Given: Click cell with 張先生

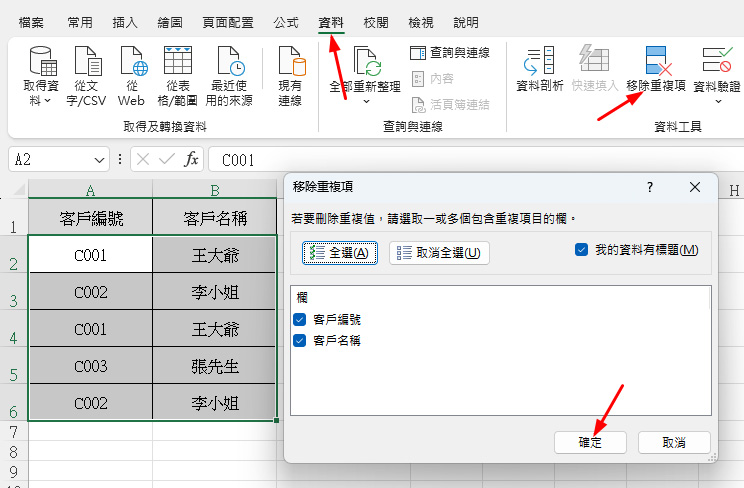Looking at the screenshot, I should point(214,366).
